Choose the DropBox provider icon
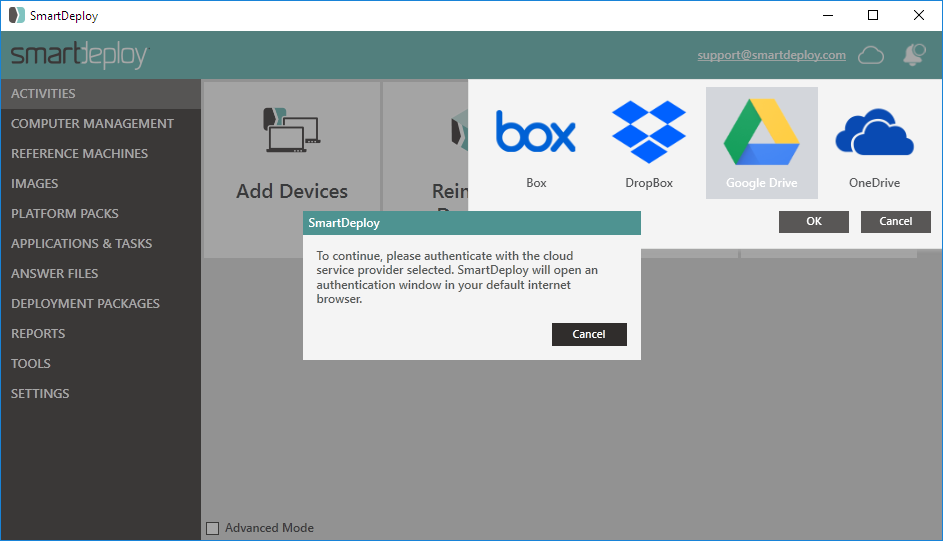Screen dimensions: 943x541 point(649,132)
